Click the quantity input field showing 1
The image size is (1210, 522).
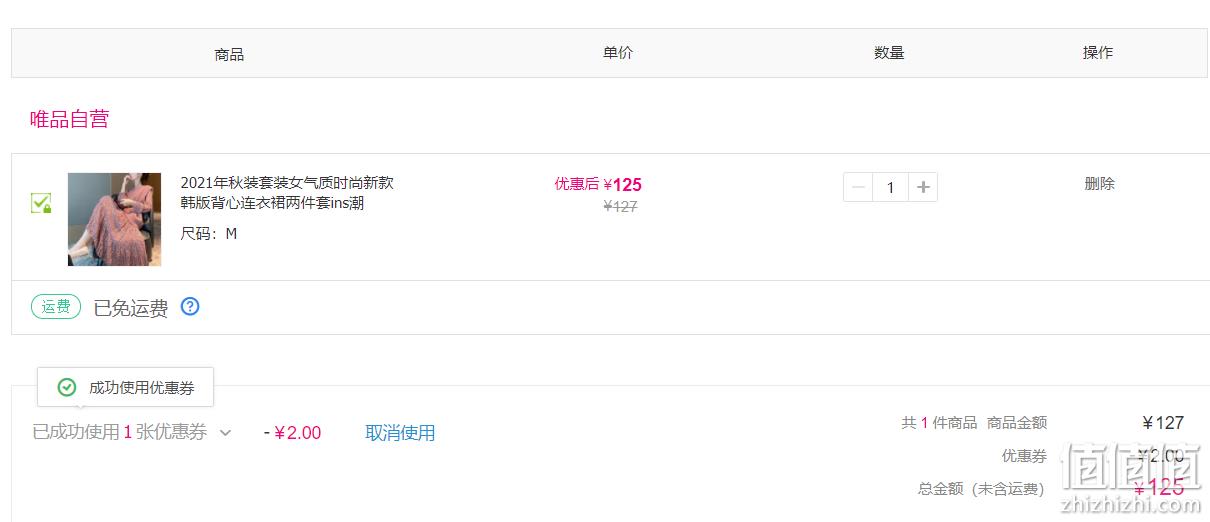[x=890, y=187]
